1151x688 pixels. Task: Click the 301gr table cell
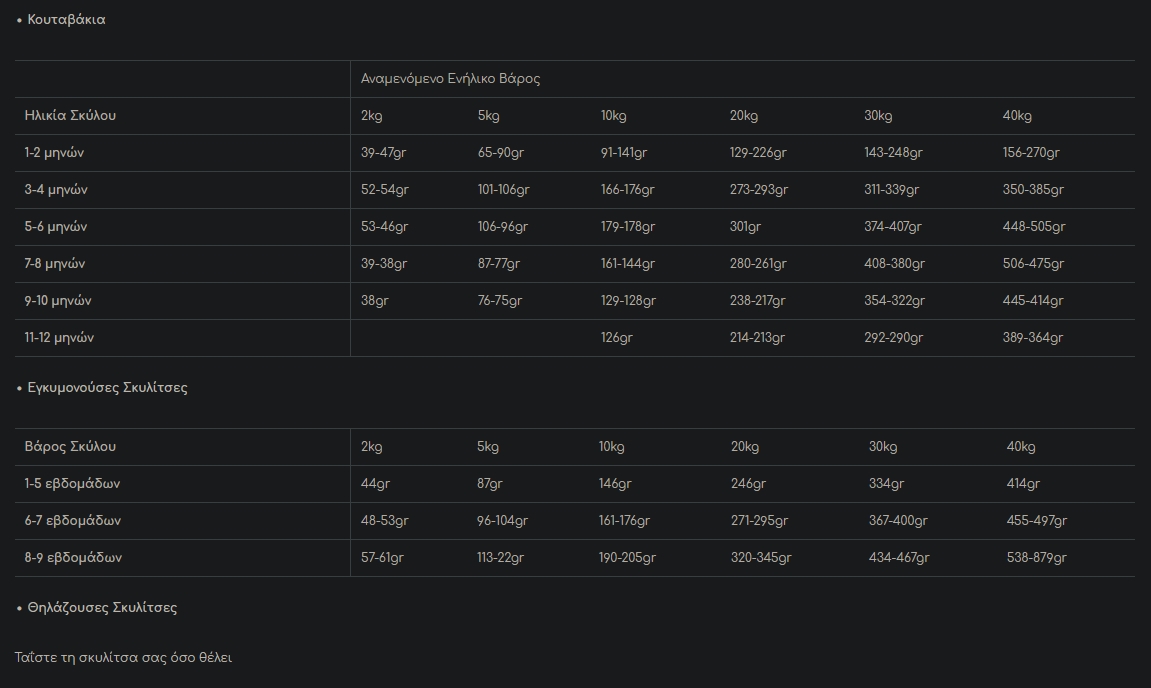click(745, 227)
